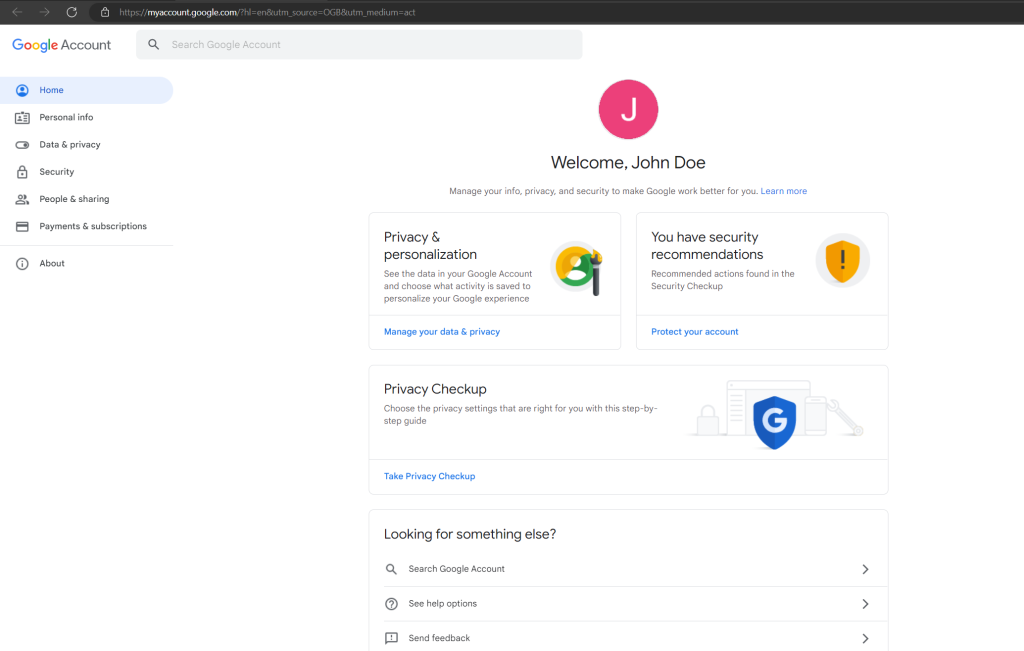Expand the Send feedback row chevron
The width and height of the screenshot is (1024, 651).
[x=865, y=639]
